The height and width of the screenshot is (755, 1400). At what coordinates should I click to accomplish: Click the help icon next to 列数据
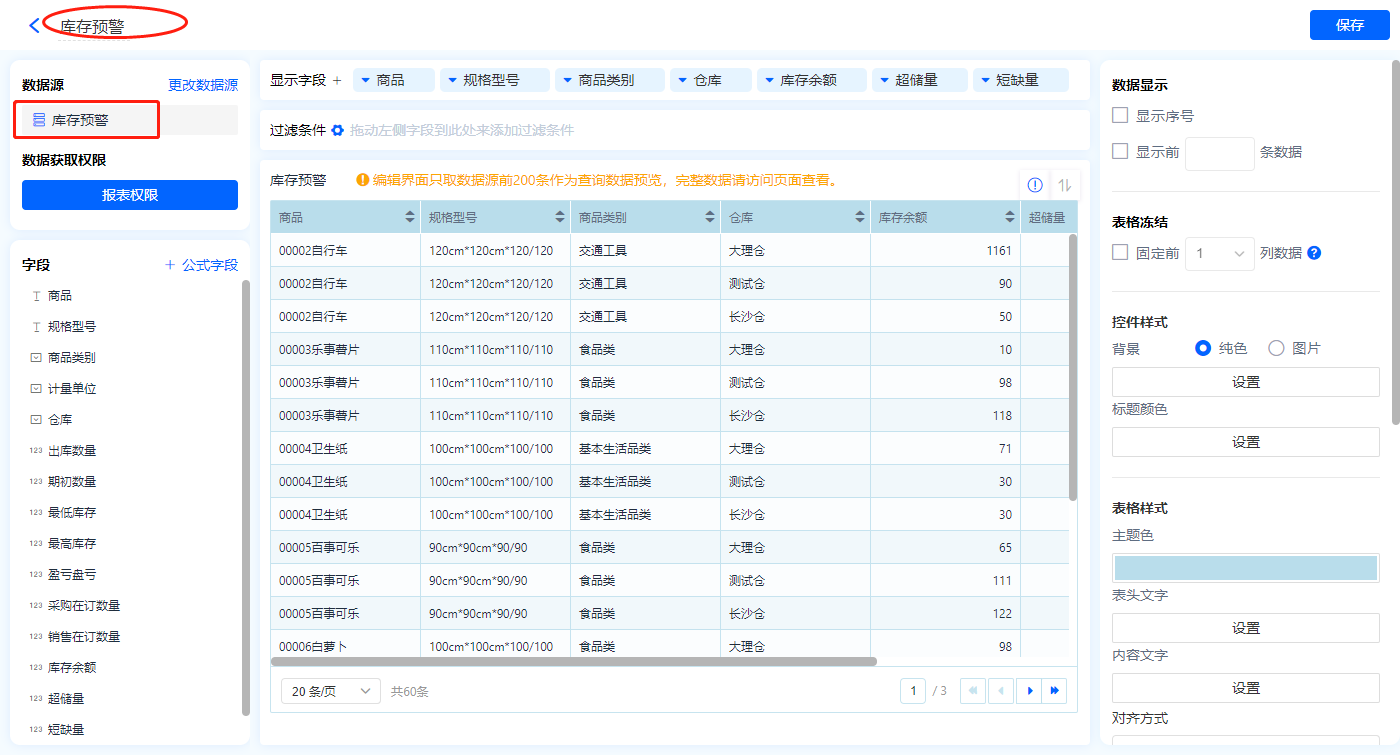(1314, 253)
